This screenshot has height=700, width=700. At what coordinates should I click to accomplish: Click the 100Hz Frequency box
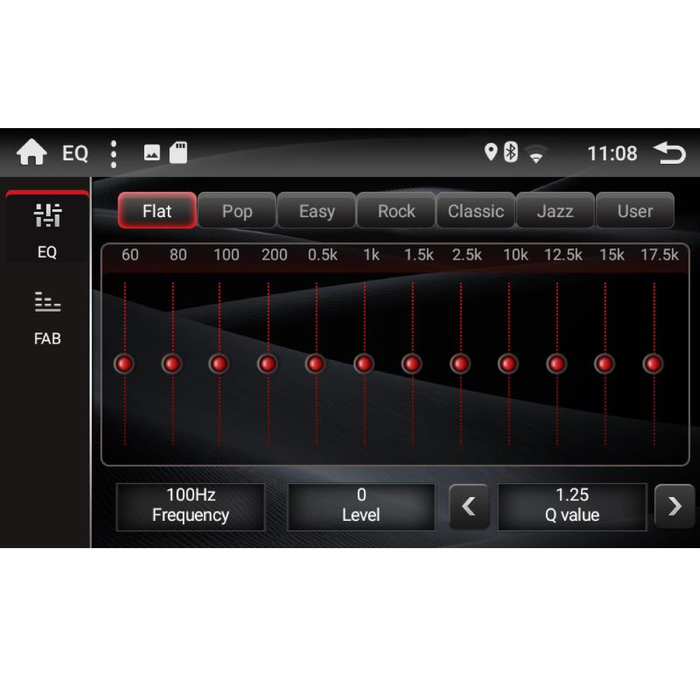pyautogui.click(x=190, y=506)
